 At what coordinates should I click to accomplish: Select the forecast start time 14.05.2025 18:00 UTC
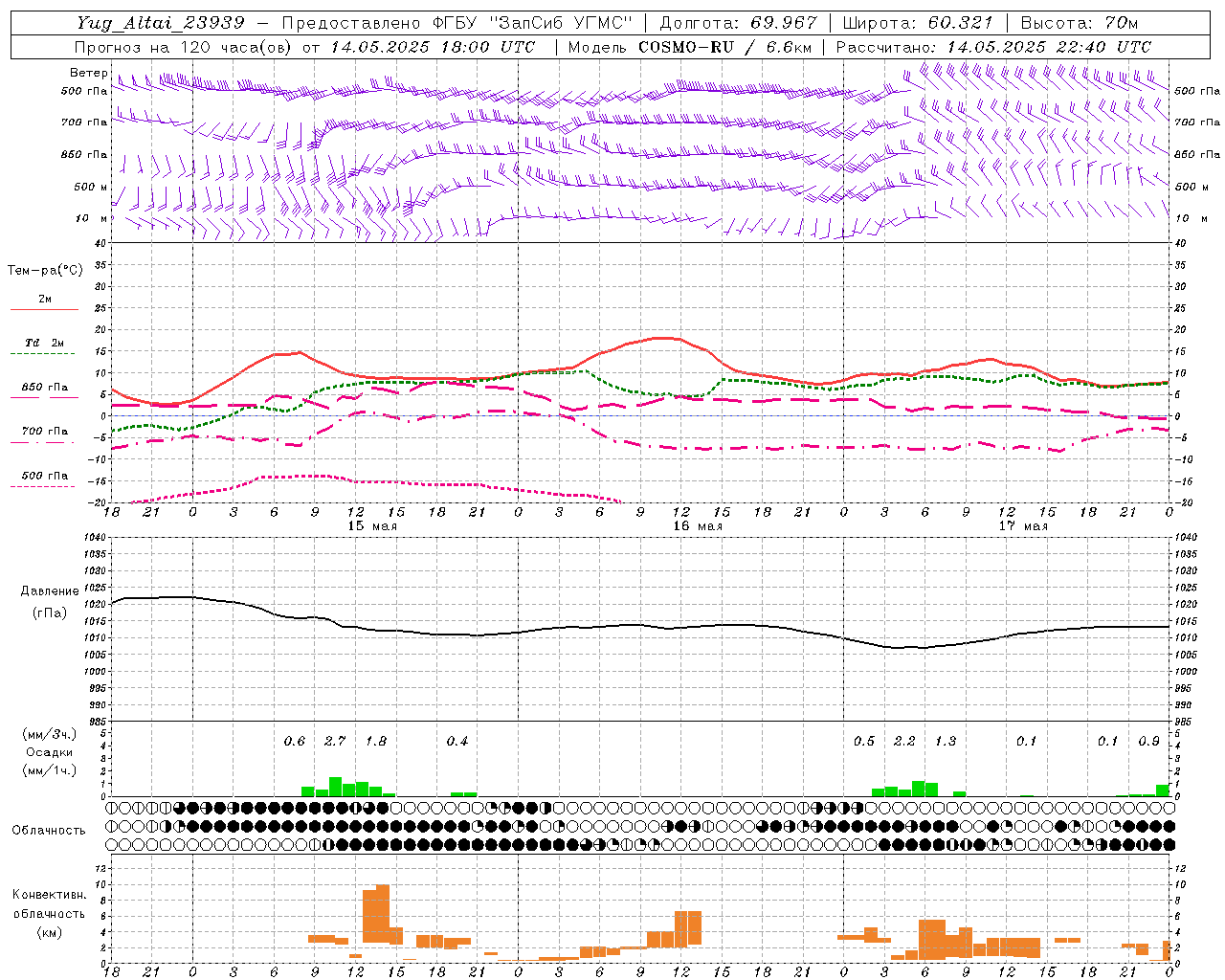pyautogui.click(x=433, y=47)
